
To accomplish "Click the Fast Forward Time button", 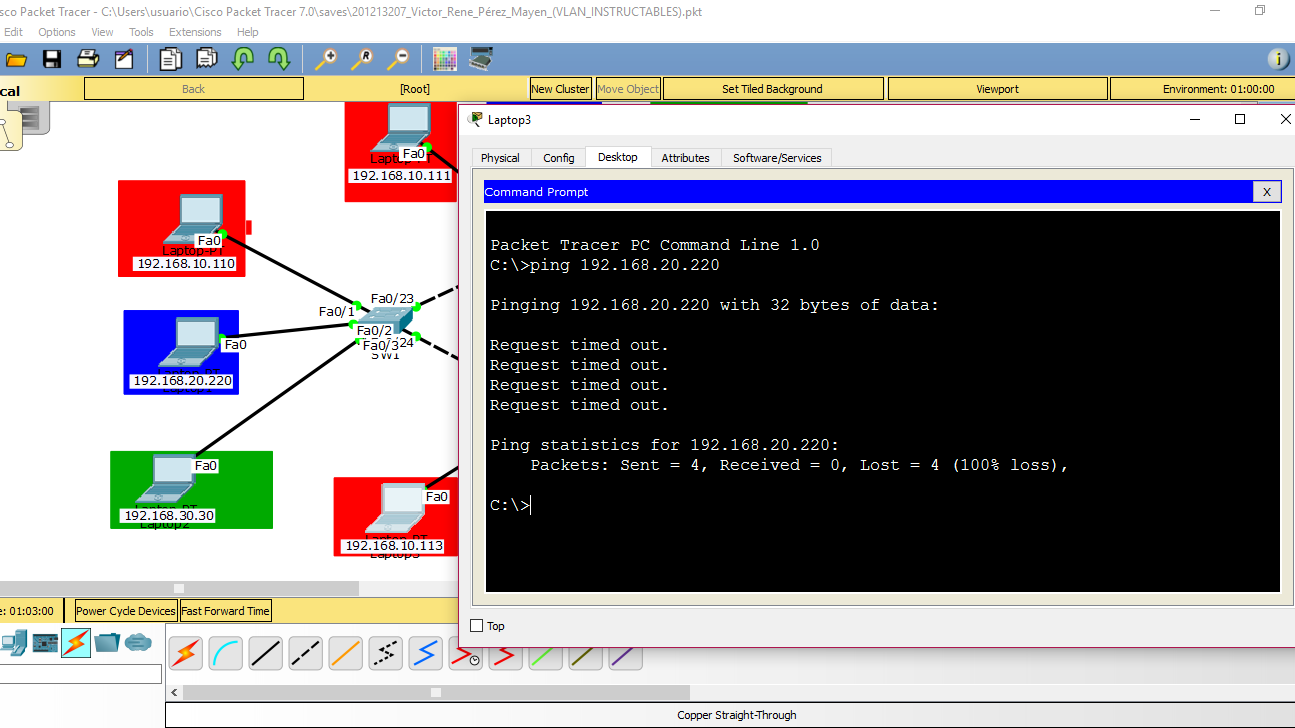I will coord(225,611).
